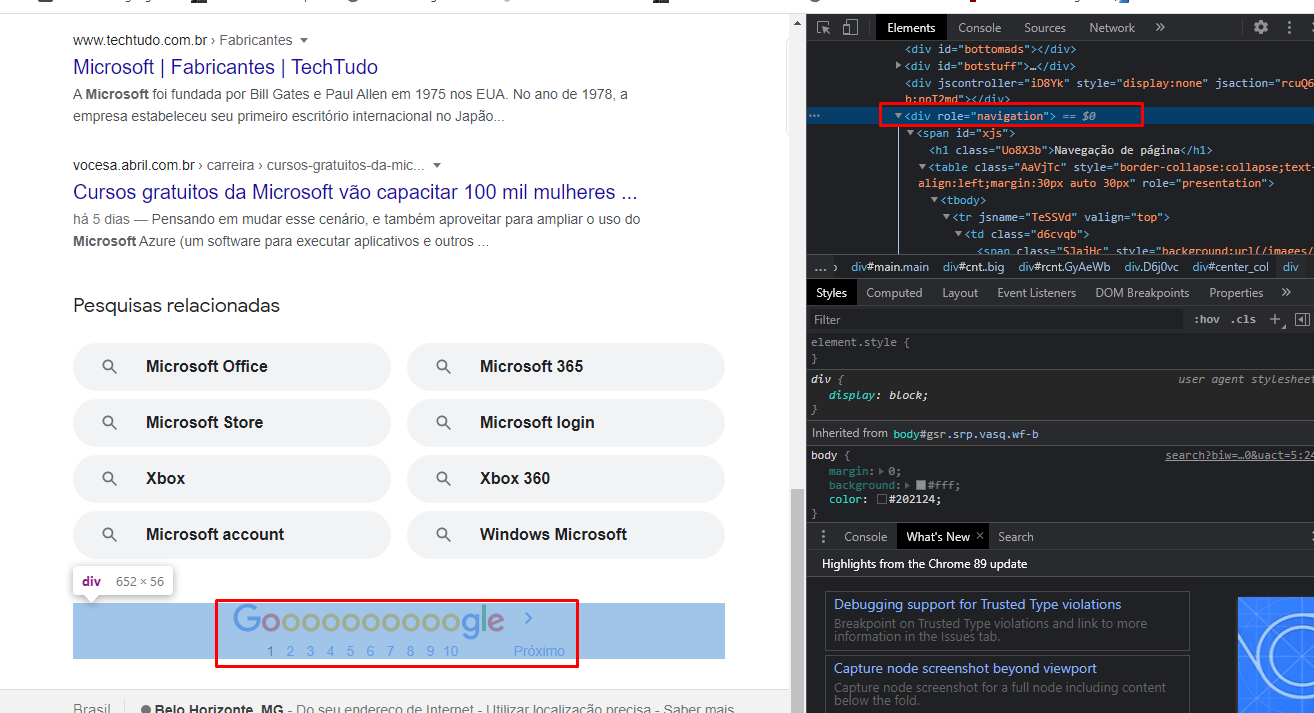Click the Próximo next page link
The height and width of the screenshot is (713, 1314).
point(539,651)
